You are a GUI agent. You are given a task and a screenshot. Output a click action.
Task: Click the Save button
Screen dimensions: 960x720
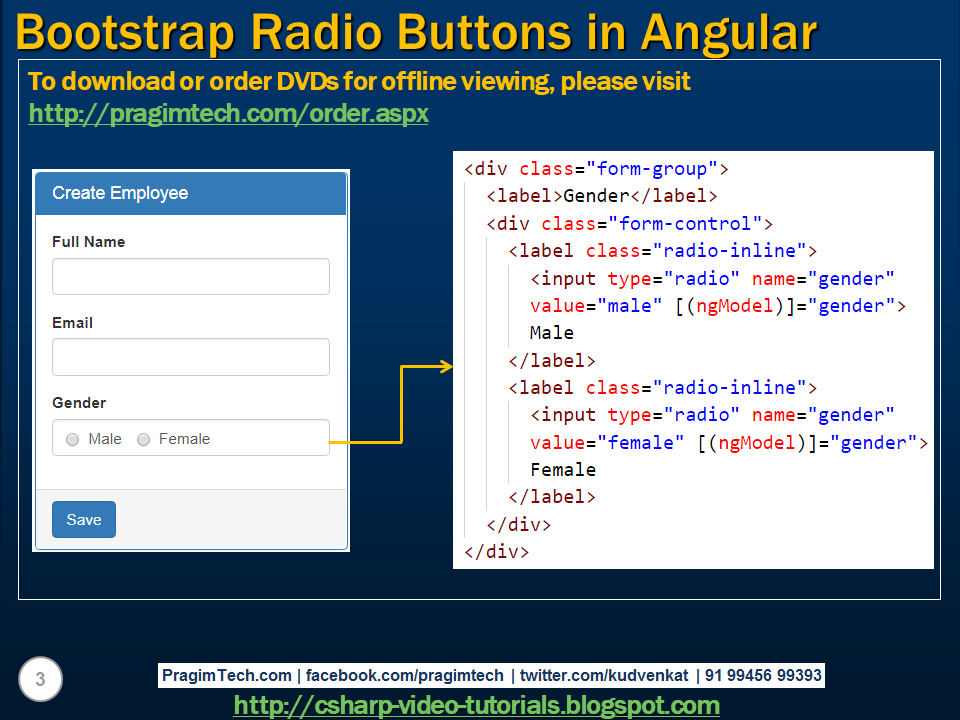(x=83, y=519)
